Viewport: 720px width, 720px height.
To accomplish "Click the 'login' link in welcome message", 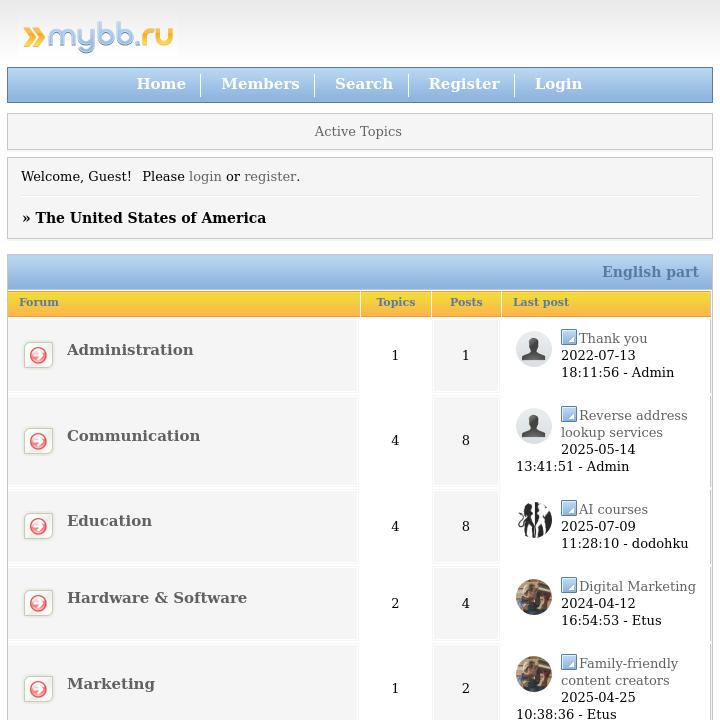I will (205, 176).
